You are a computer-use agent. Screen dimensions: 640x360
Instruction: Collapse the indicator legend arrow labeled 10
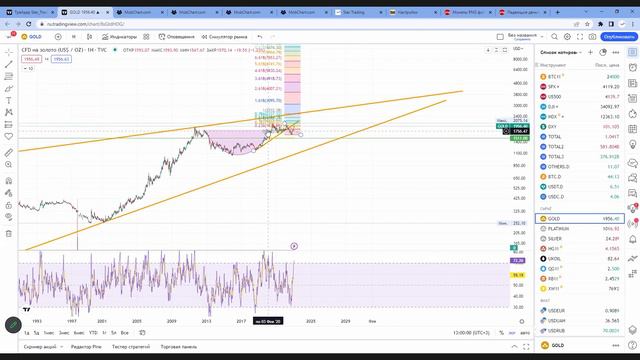[x=28, y=69]
